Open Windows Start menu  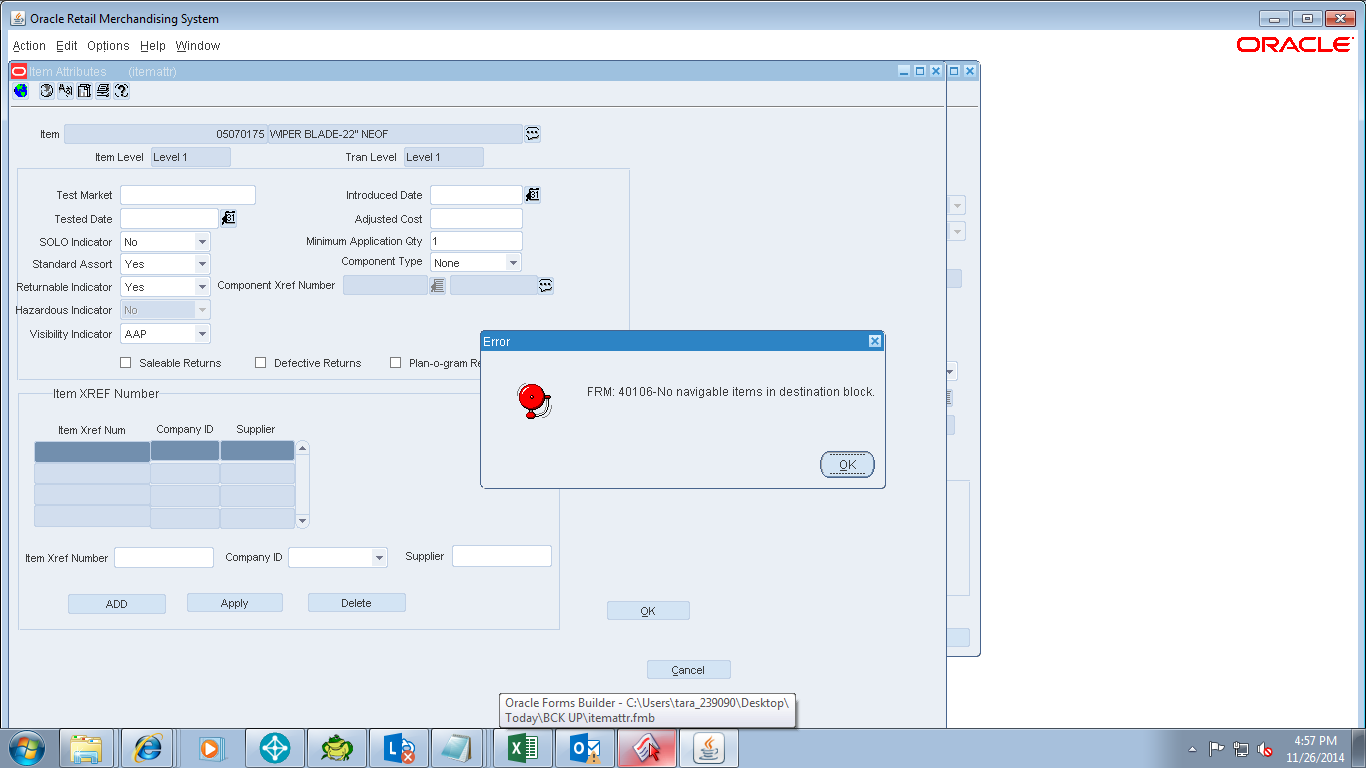click(x=26, y=748)
